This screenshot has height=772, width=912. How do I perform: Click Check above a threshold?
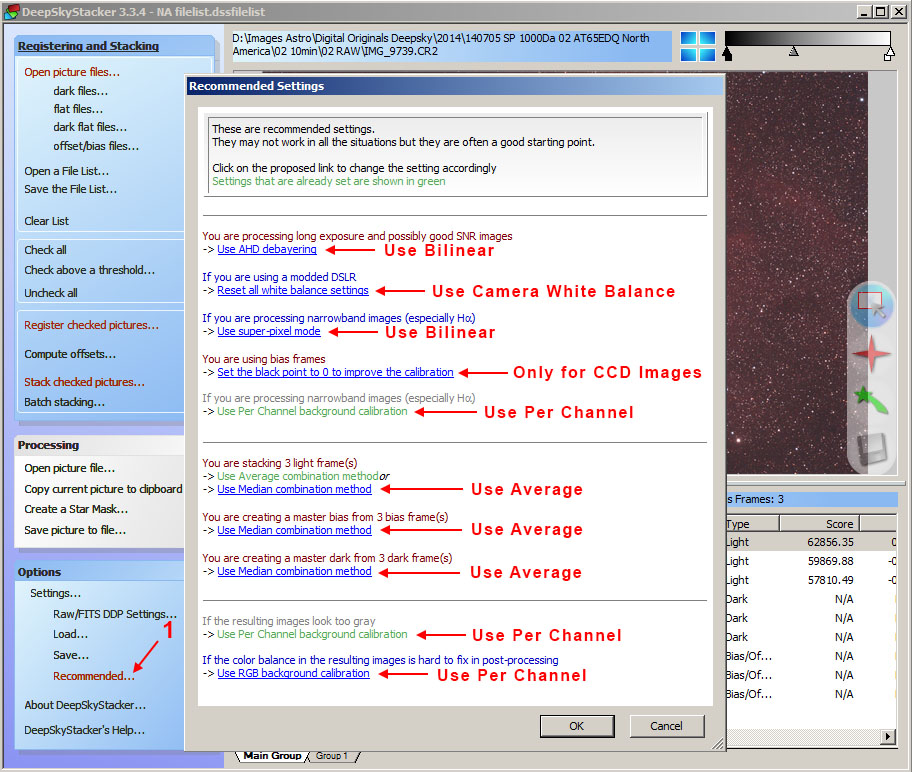pyautogui.click(x=90, y=270)
